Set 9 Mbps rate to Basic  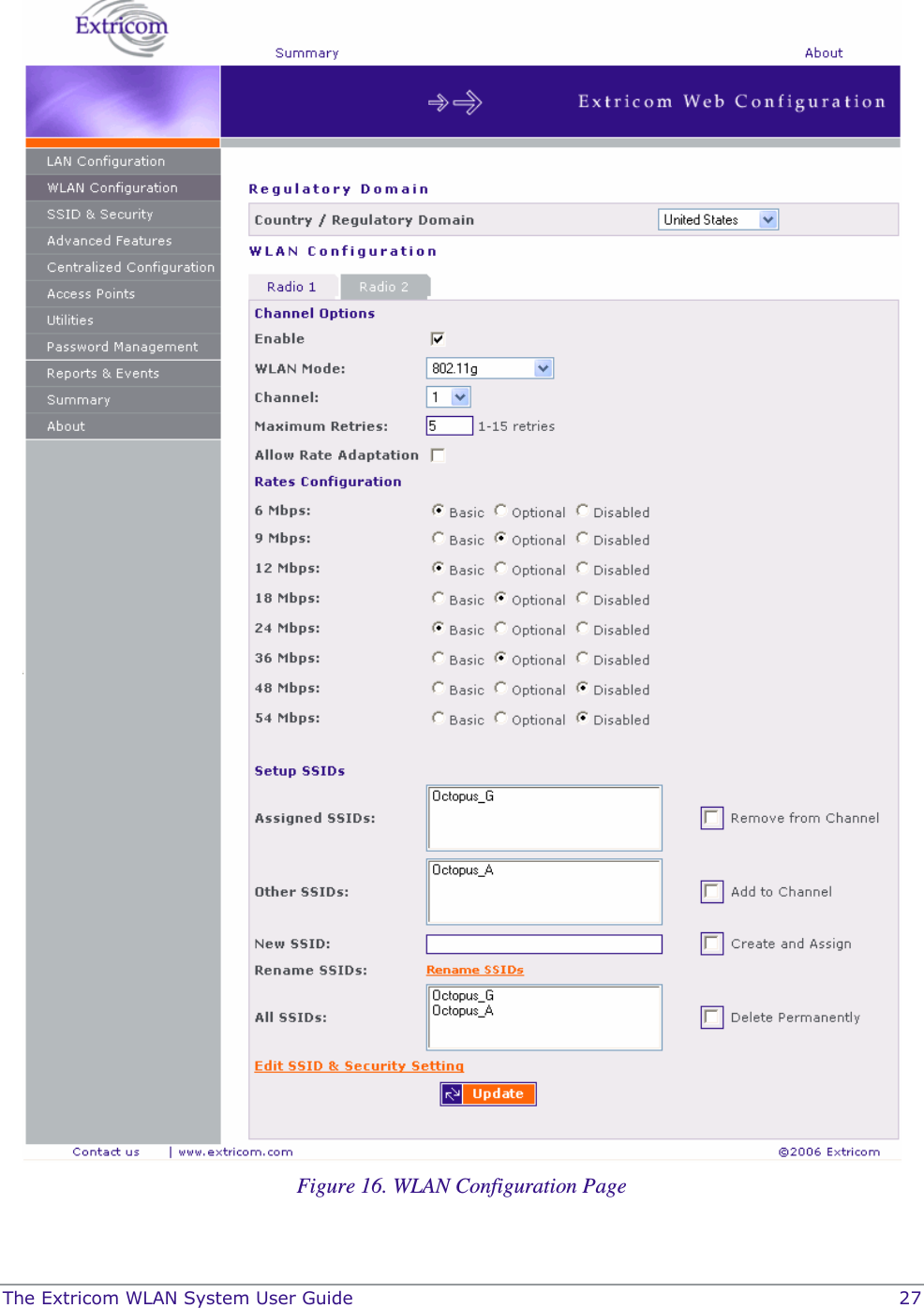(x=438, y=538)
